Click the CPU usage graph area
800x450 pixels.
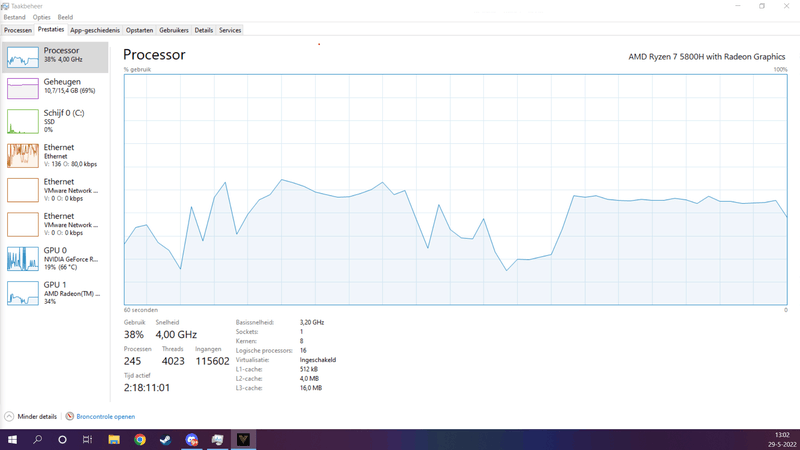tap(455, 190)
